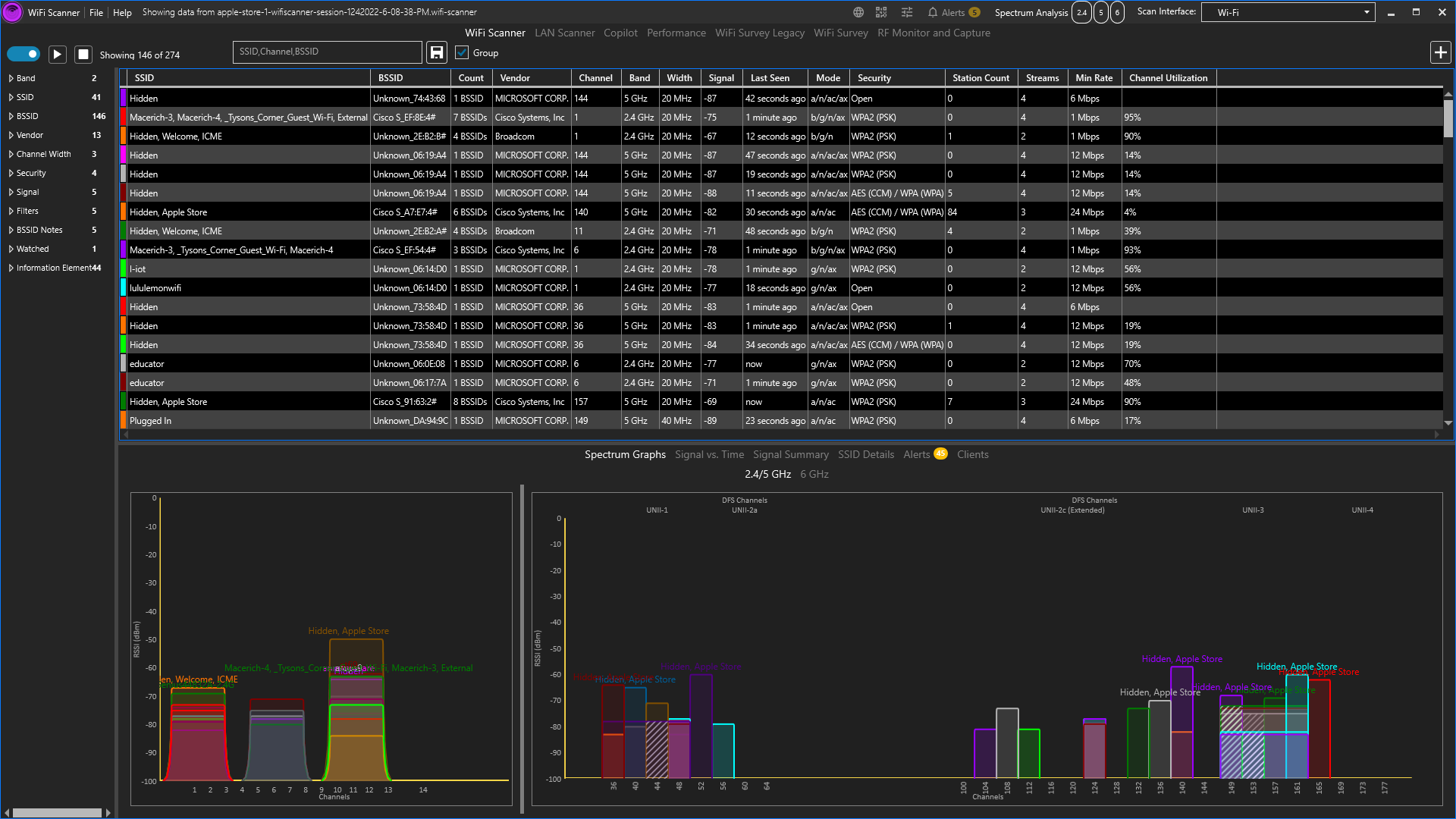Viewport: 1456px width, 819px height.
Task: Select the Plugged In network row
Action: pyautogui.click(x=781, y=421)
